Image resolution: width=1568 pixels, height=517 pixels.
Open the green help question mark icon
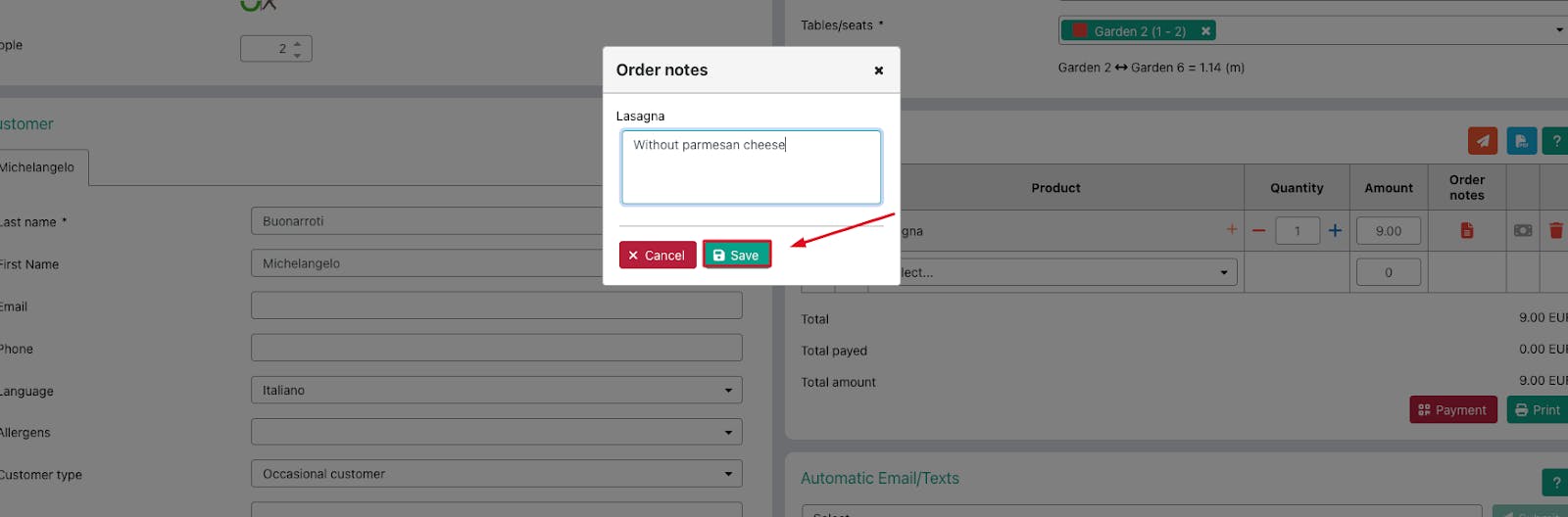click(x=1555, y=141)
